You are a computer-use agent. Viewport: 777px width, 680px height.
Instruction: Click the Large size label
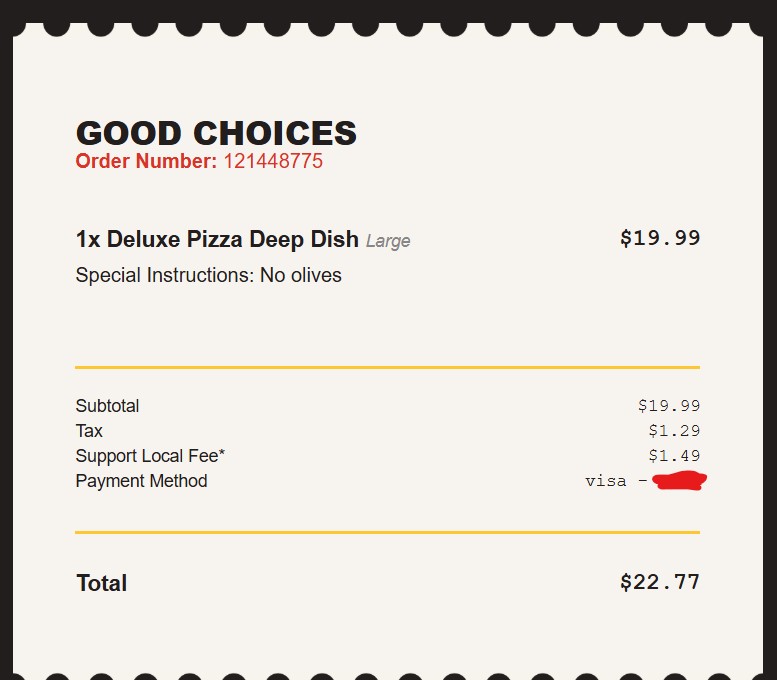388,241
